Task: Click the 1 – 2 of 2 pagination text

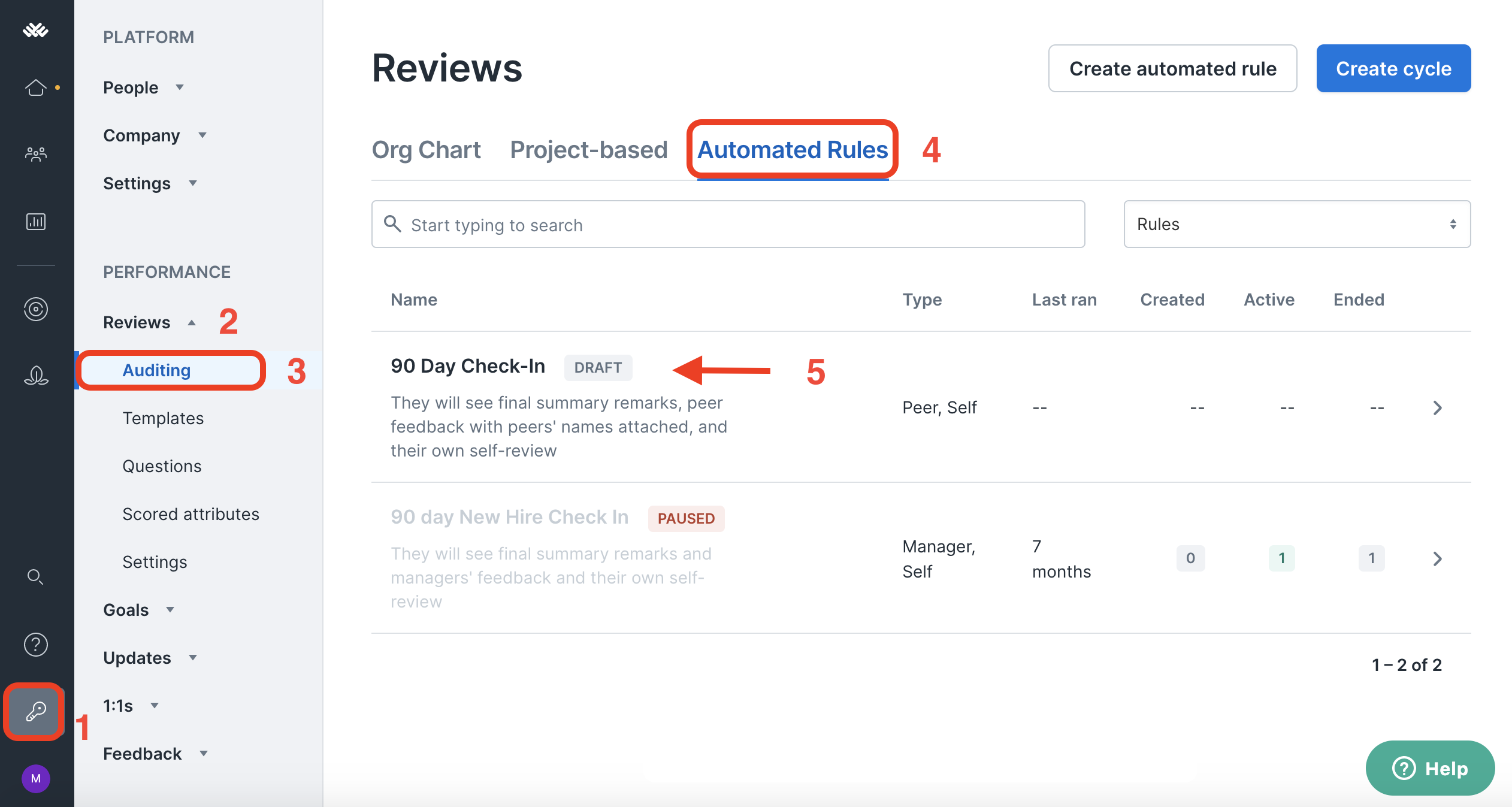Action: point(1407,665)
